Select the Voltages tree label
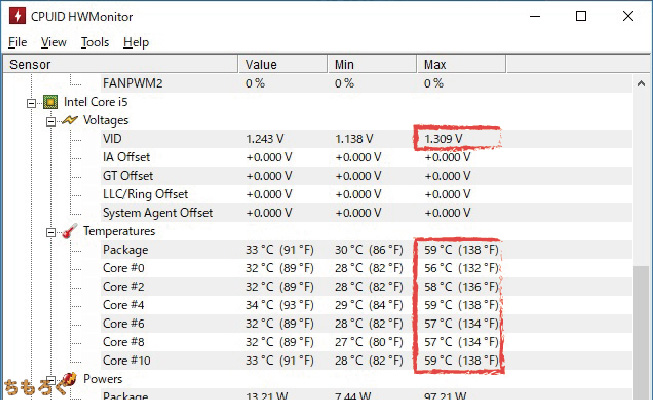Screen dimensions: 653x400 click(x=105, y=120)
